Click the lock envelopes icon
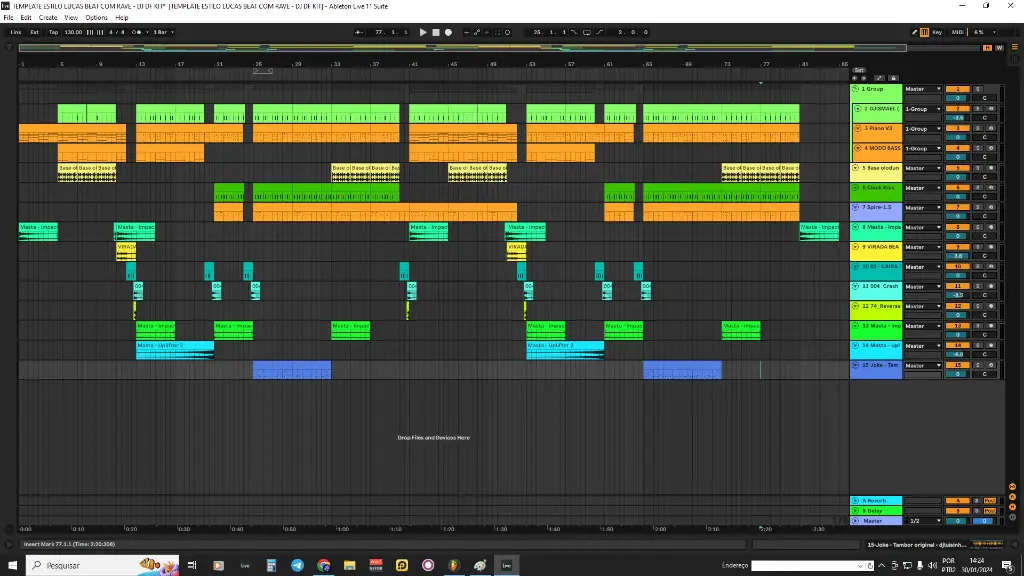The image size is (1024, 576). click(893, 78)
